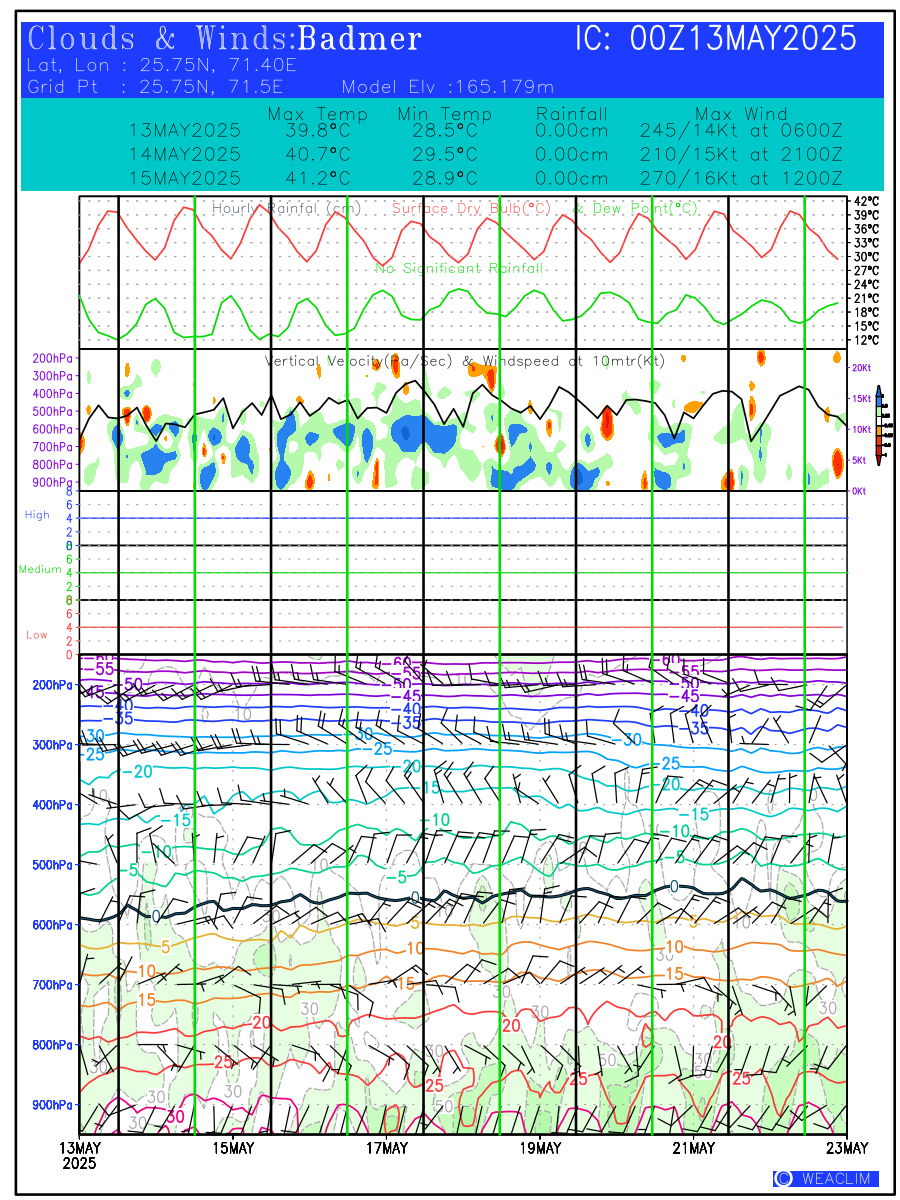Click the 5Kt windspeed axis label
Image resolution: width=900 pixels, height=1200 pixels.
click(860, 461)
